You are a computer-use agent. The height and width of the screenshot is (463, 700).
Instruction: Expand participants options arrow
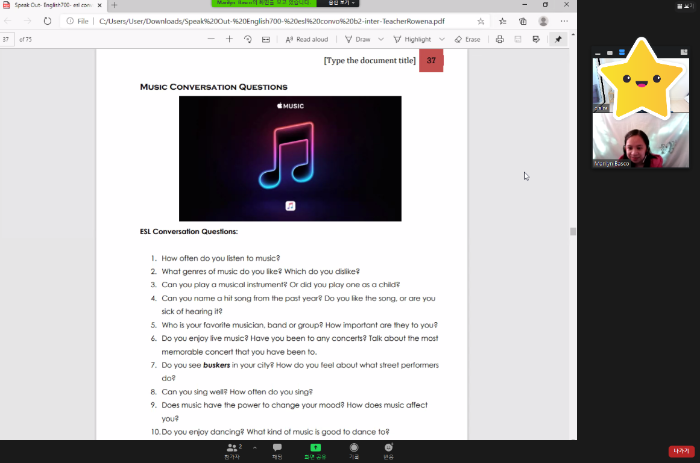(254, 447)
